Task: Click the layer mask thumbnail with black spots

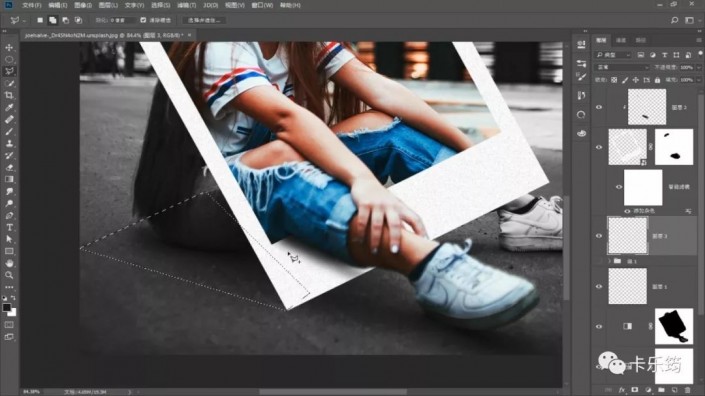Action: point(674,147)
